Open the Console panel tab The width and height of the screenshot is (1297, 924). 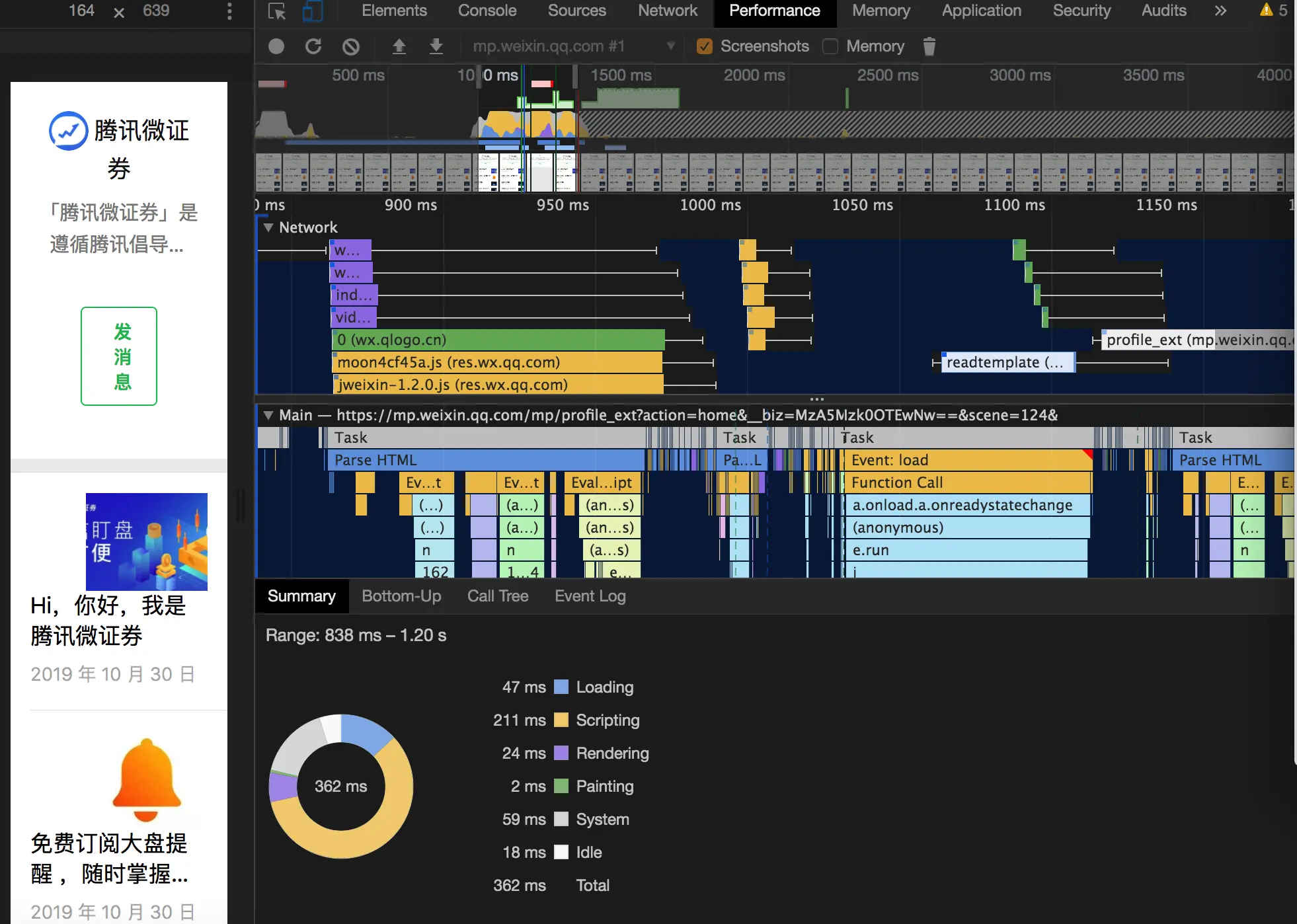tap(487, 11)
